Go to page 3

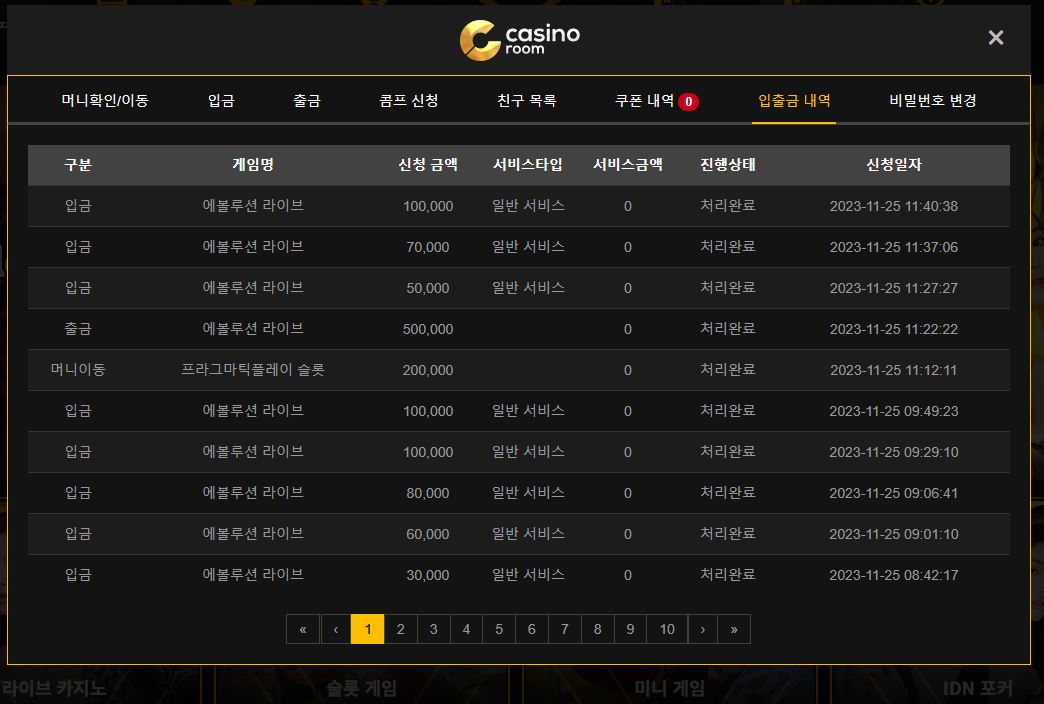433,629
